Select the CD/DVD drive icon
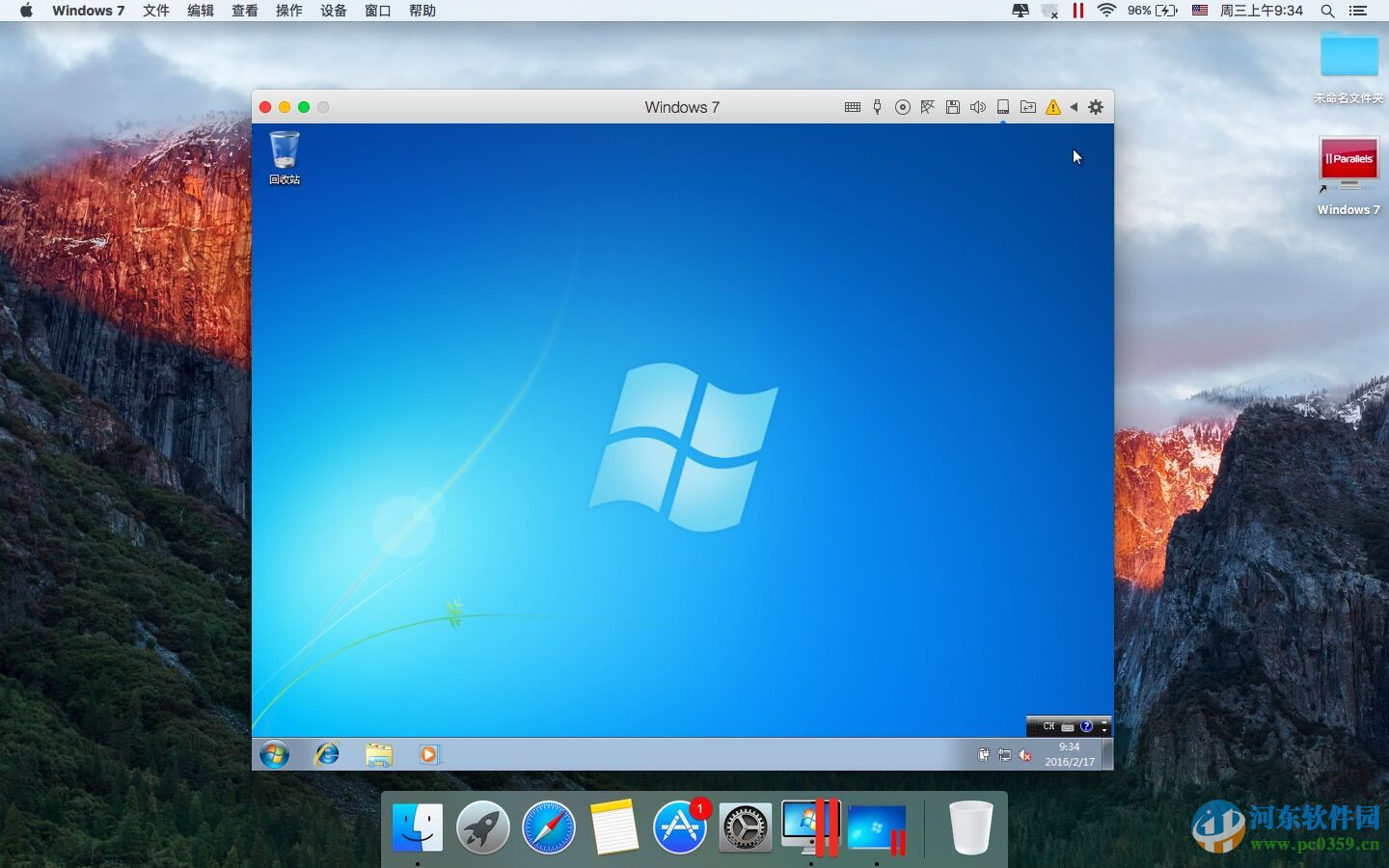 903,107
